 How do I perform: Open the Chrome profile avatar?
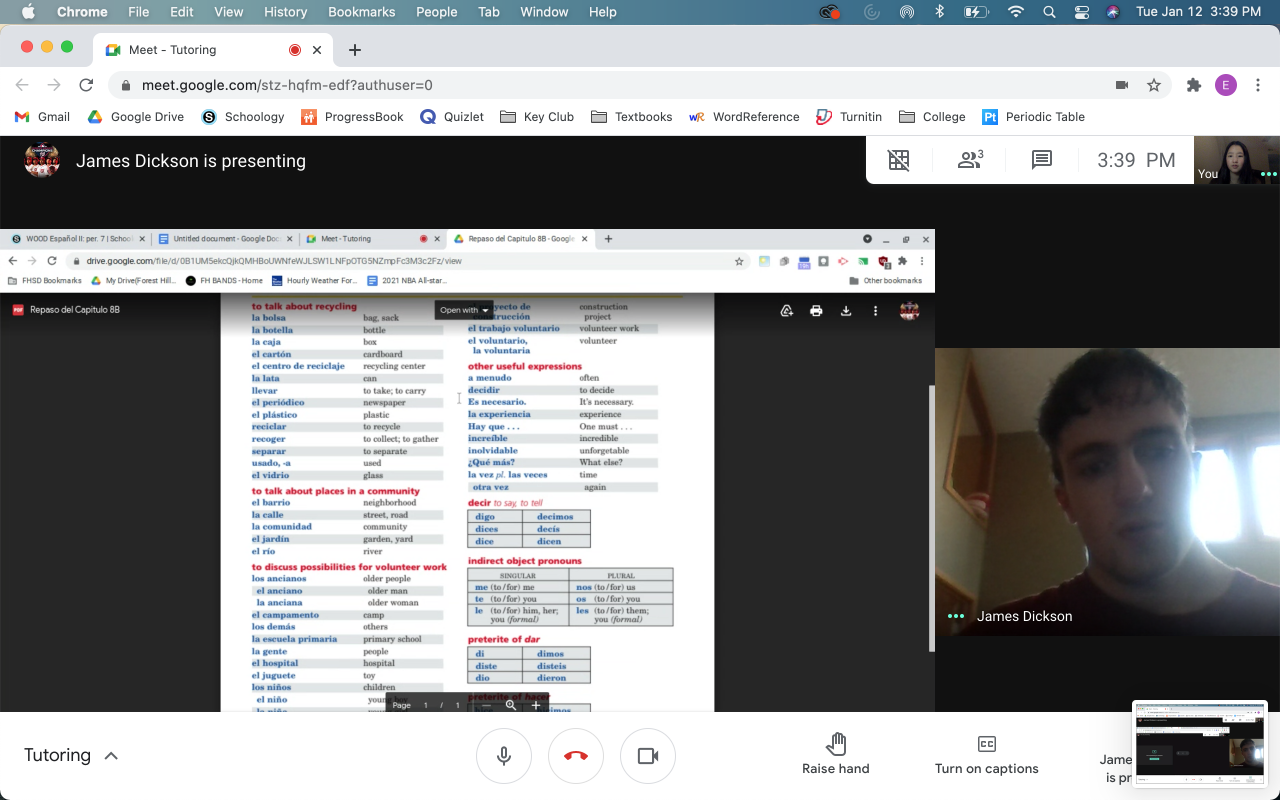[1226, 85]
